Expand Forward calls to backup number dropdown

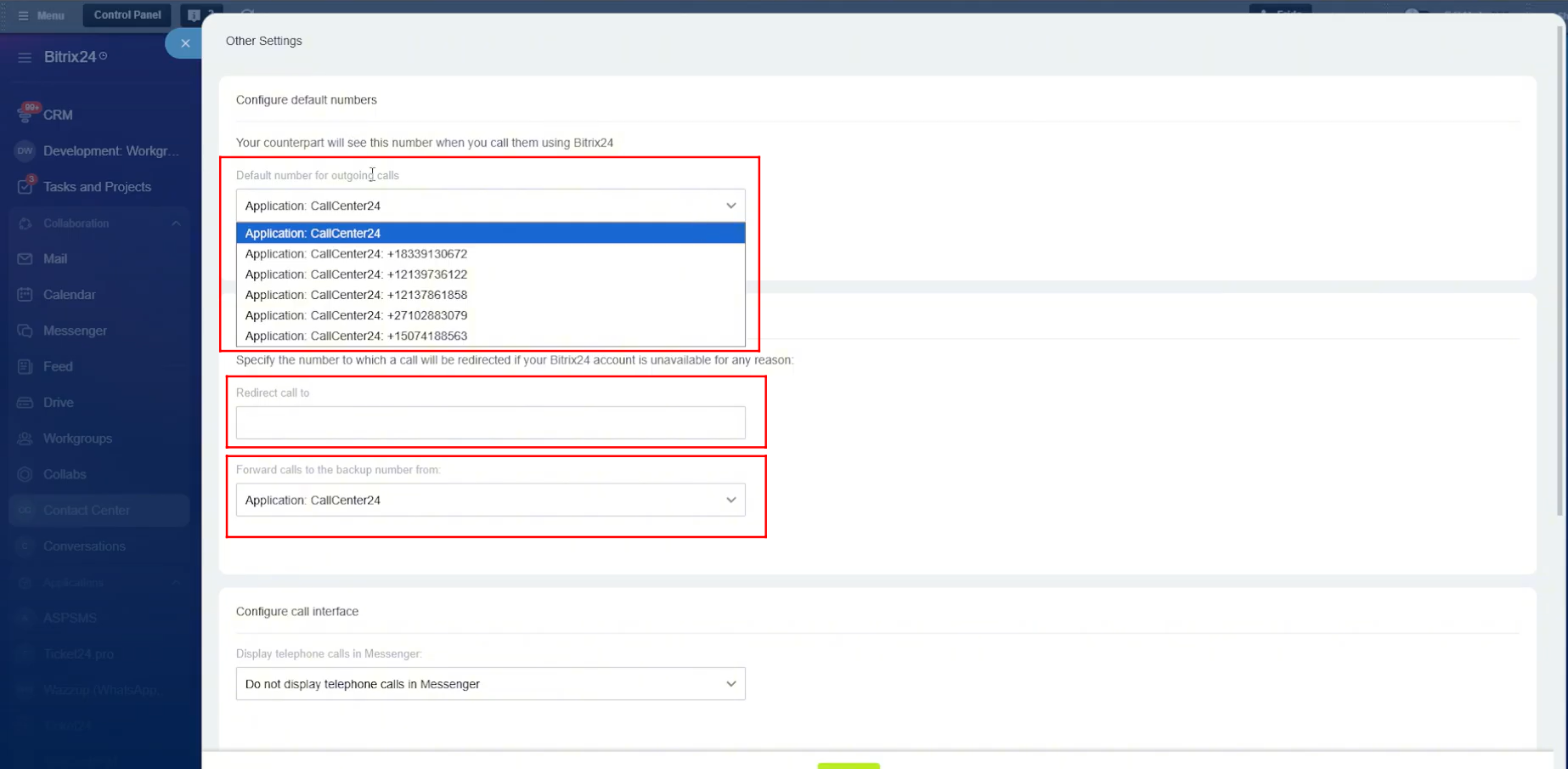pyautogui.click(x=490, y=500)
